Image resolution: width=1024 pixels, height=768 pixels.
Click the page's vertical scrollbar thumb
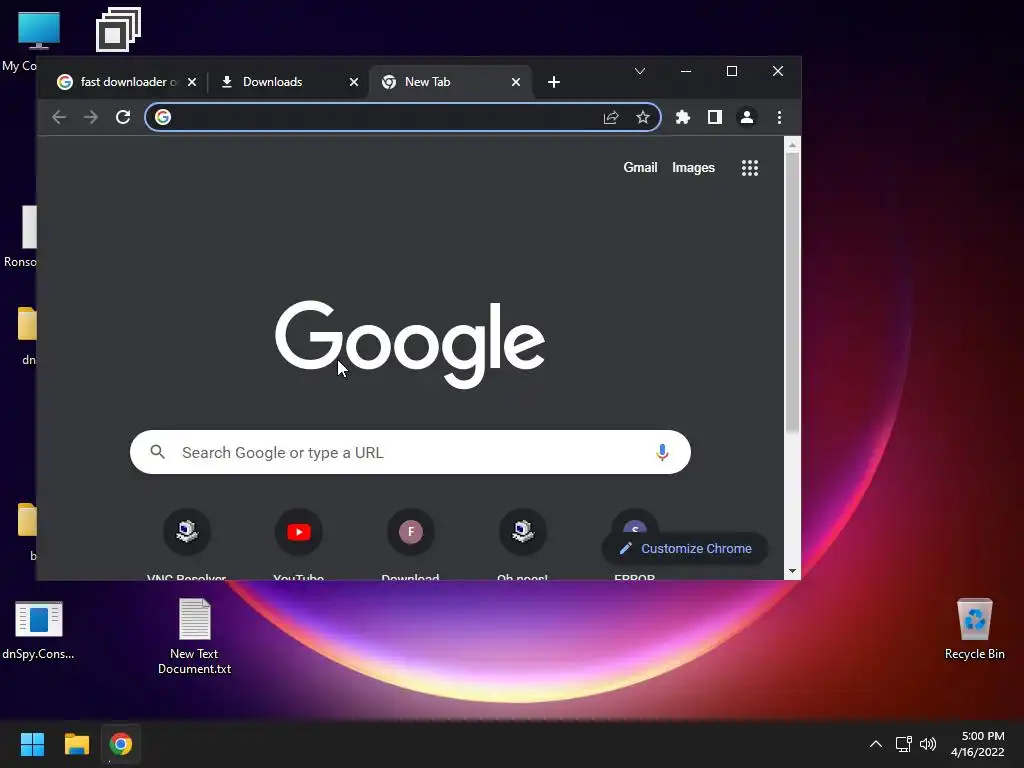[x=792, y=294]
